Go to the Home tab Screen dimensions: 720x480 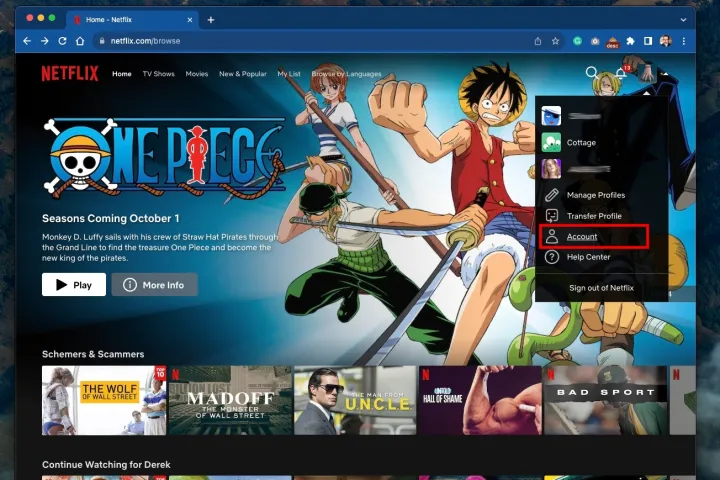[x=122, y=74]
